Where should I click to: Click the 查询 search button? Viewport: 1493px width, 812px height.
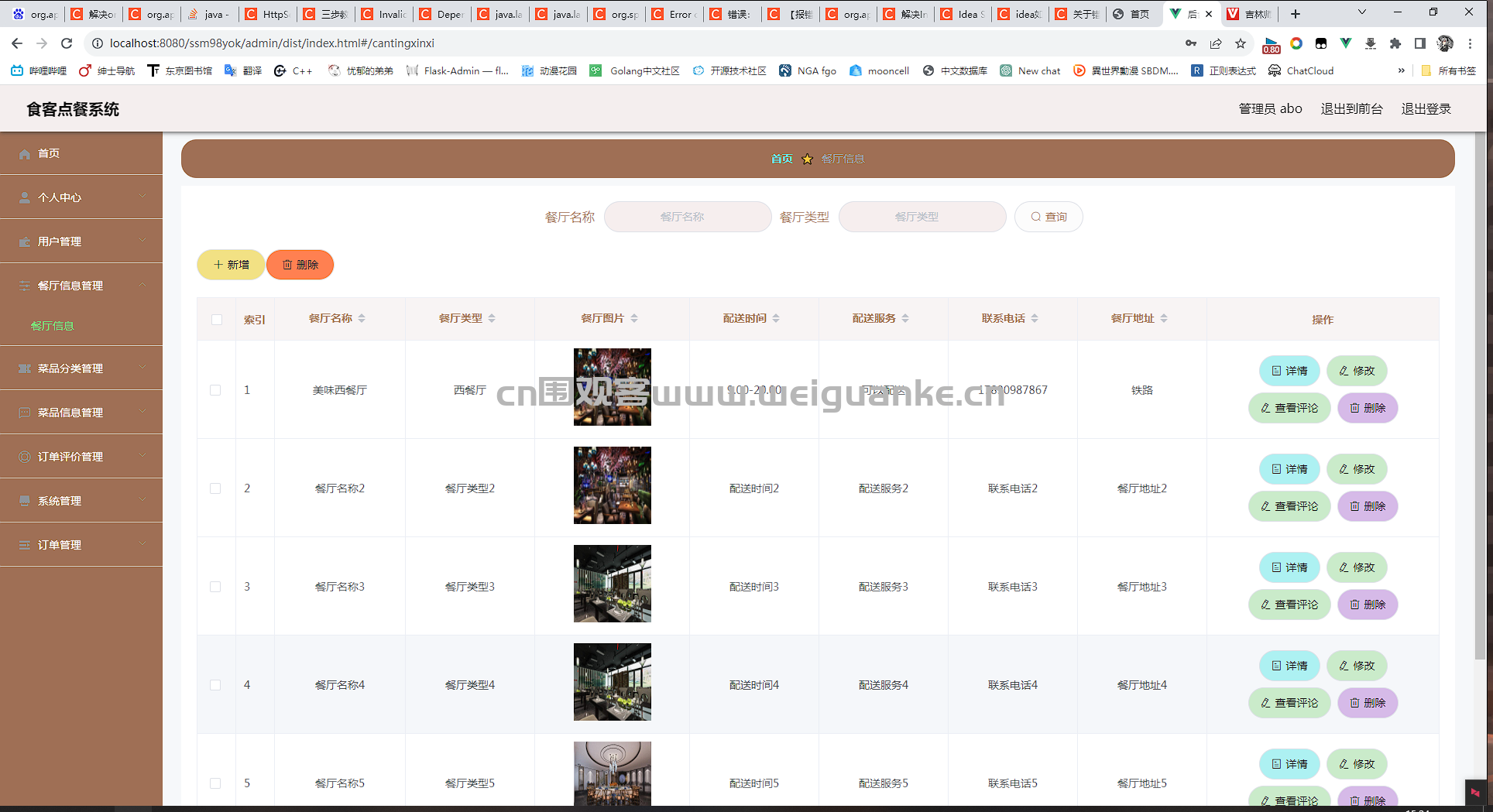click(x=1049, y=217)
